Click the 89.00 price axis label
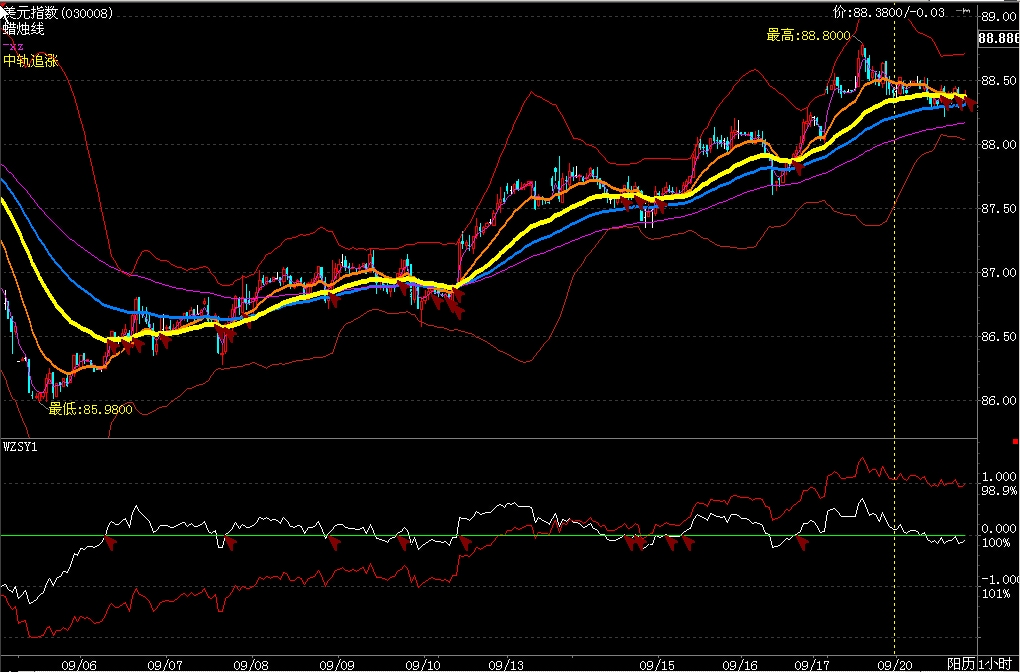Screen dimensions: 1020x672 click(999, 16)
